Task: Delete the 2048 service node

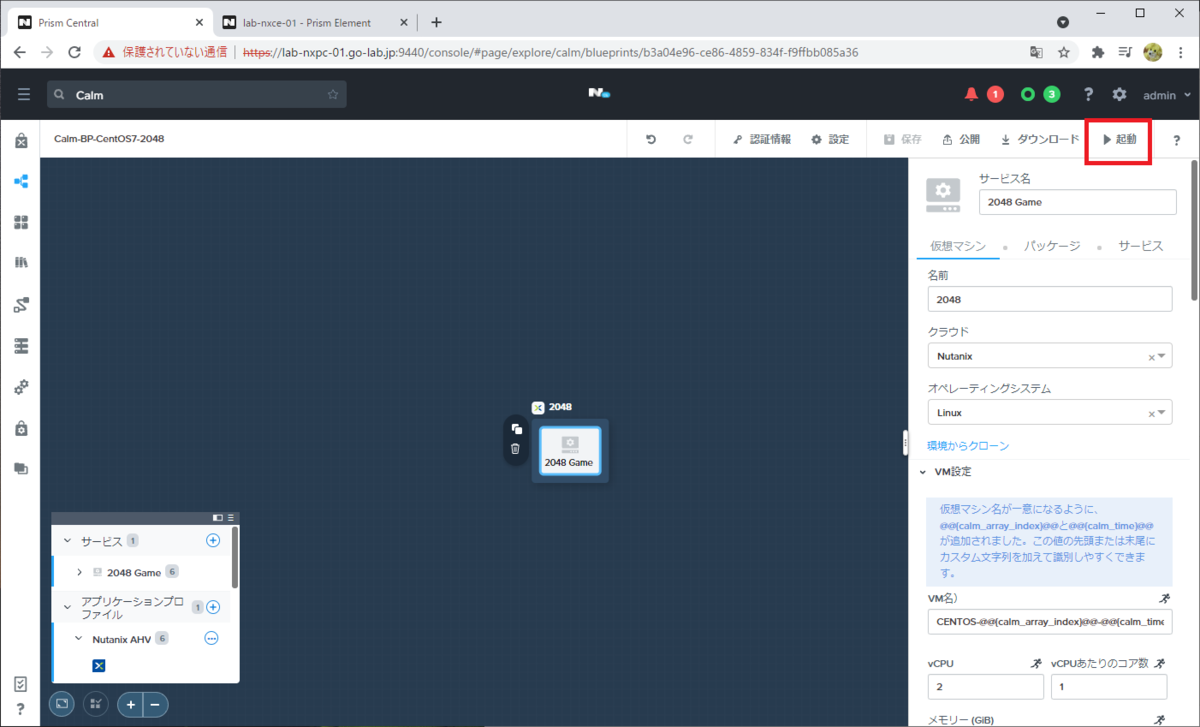Action: coord(516,449)
